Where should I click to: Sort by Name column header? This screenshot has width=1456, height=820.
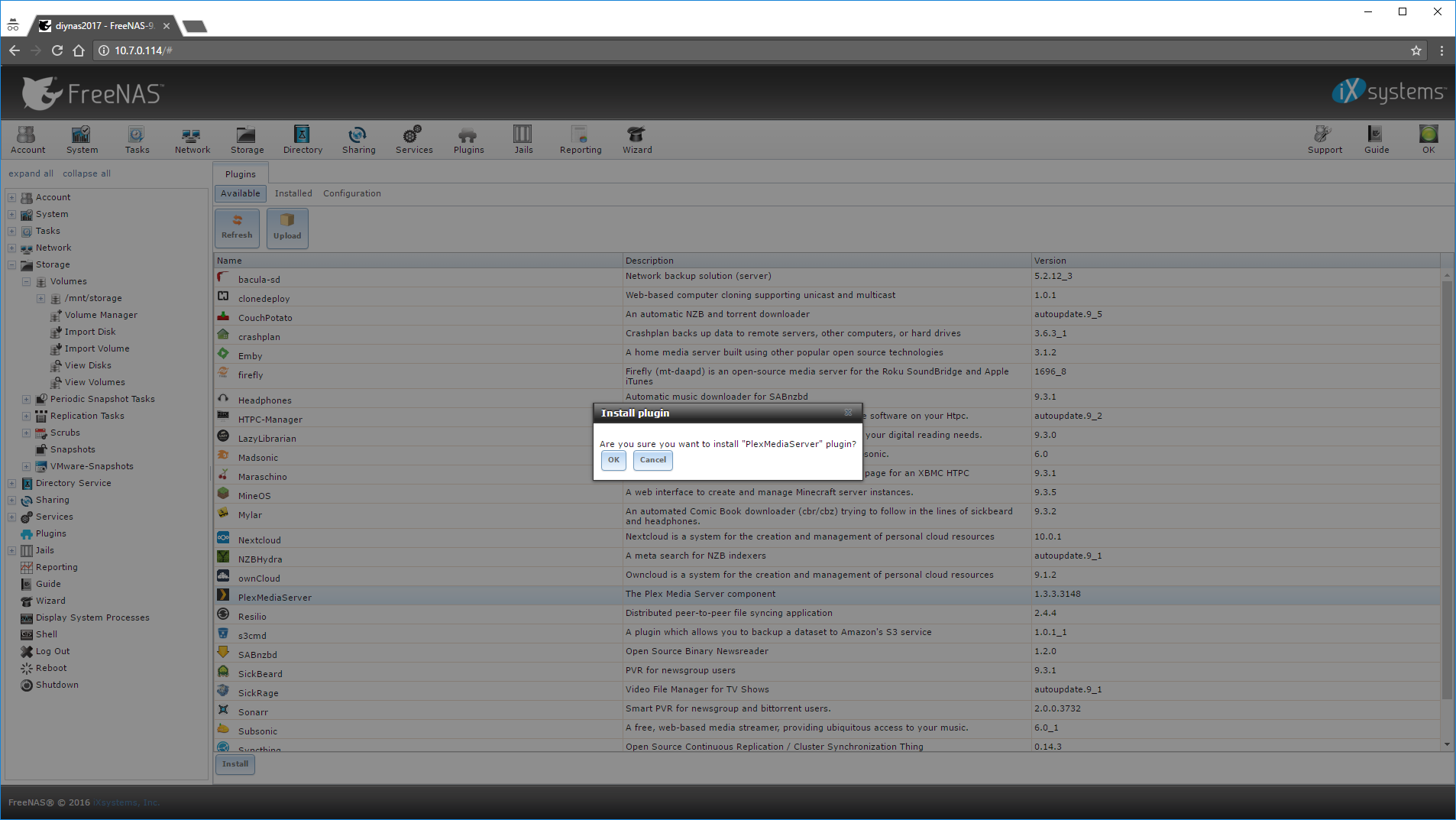[x=418, y=261]
